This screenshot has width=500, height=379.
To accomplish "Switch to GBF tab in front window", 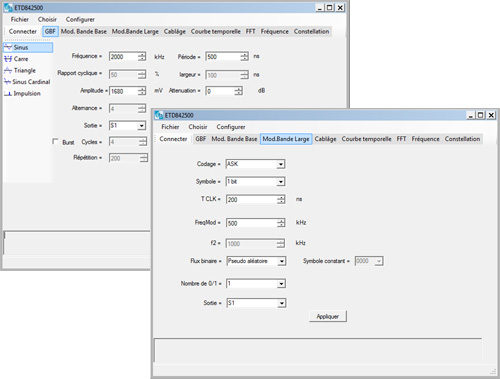I will click(x=200, y=139).
